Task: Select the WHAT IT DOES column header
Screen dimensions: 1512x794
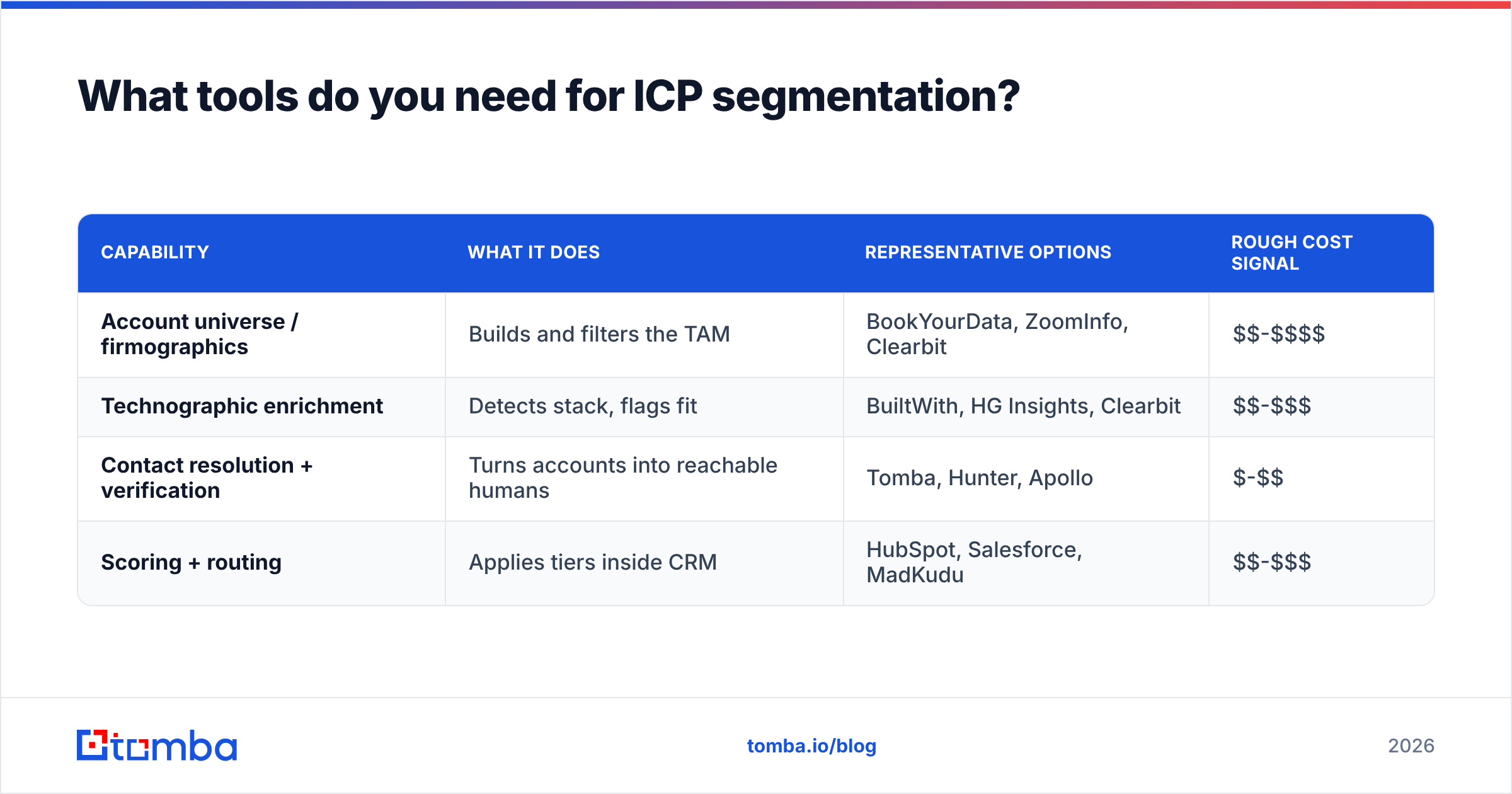Action: pyautogui.click(x=644, y=253)
